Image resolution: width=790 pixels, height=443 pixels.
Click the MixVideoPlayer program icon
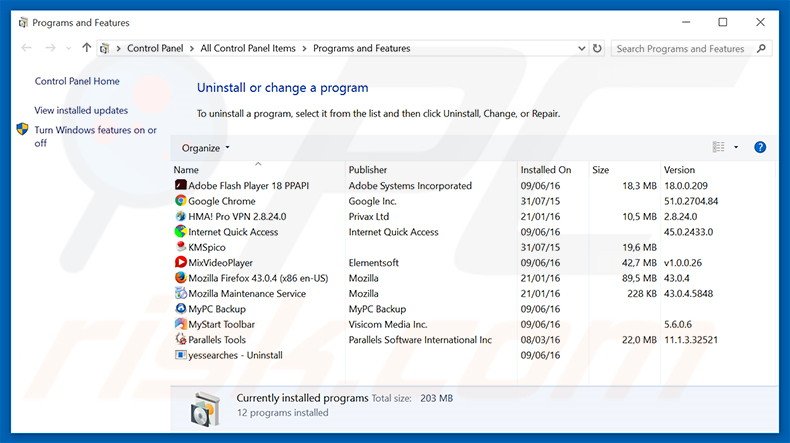click(x=180, y=262)
